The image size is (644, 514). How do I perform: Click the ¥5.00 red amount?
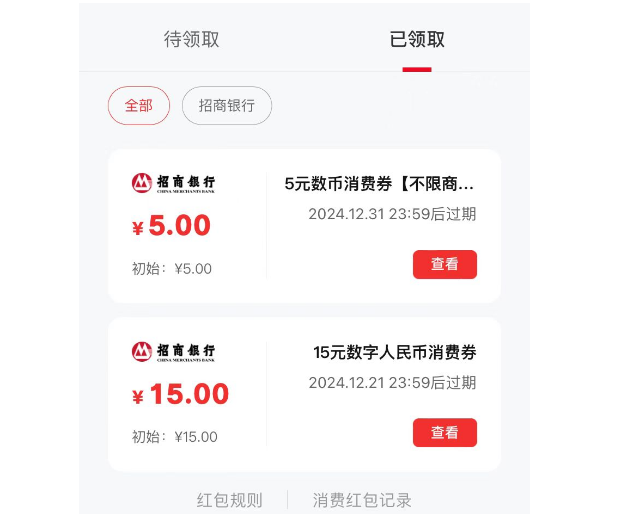pyautogui.click(x=171, y=225)
